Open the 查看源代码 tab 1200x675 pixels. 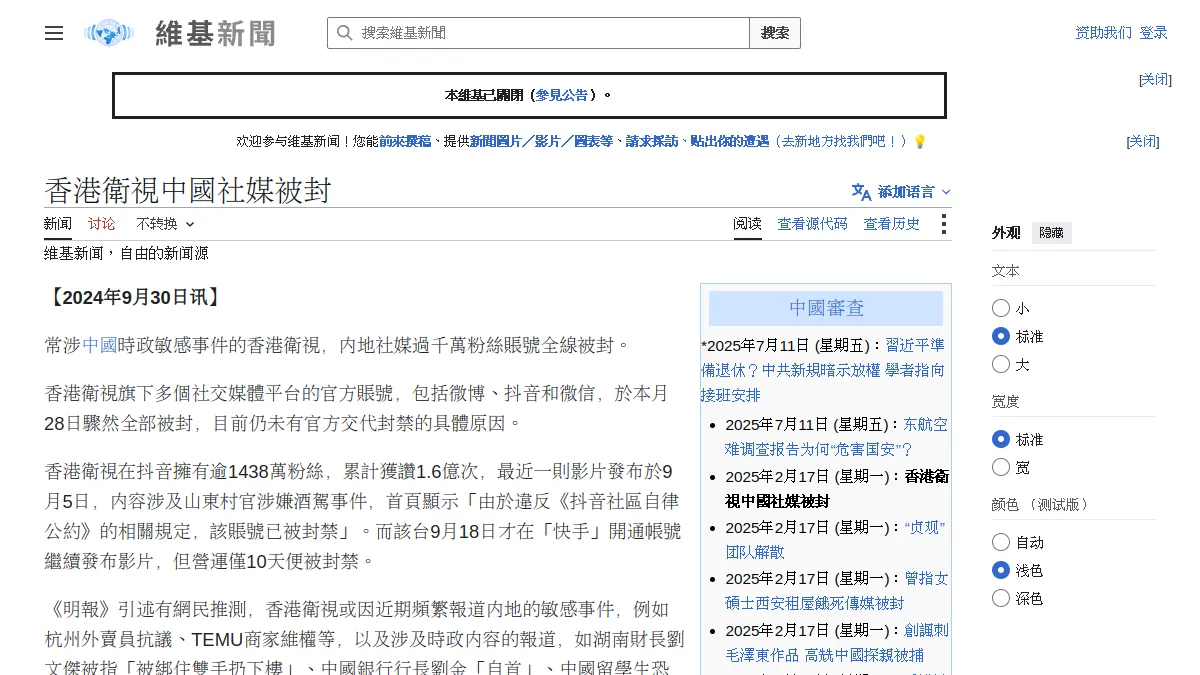tap(812, 224)
